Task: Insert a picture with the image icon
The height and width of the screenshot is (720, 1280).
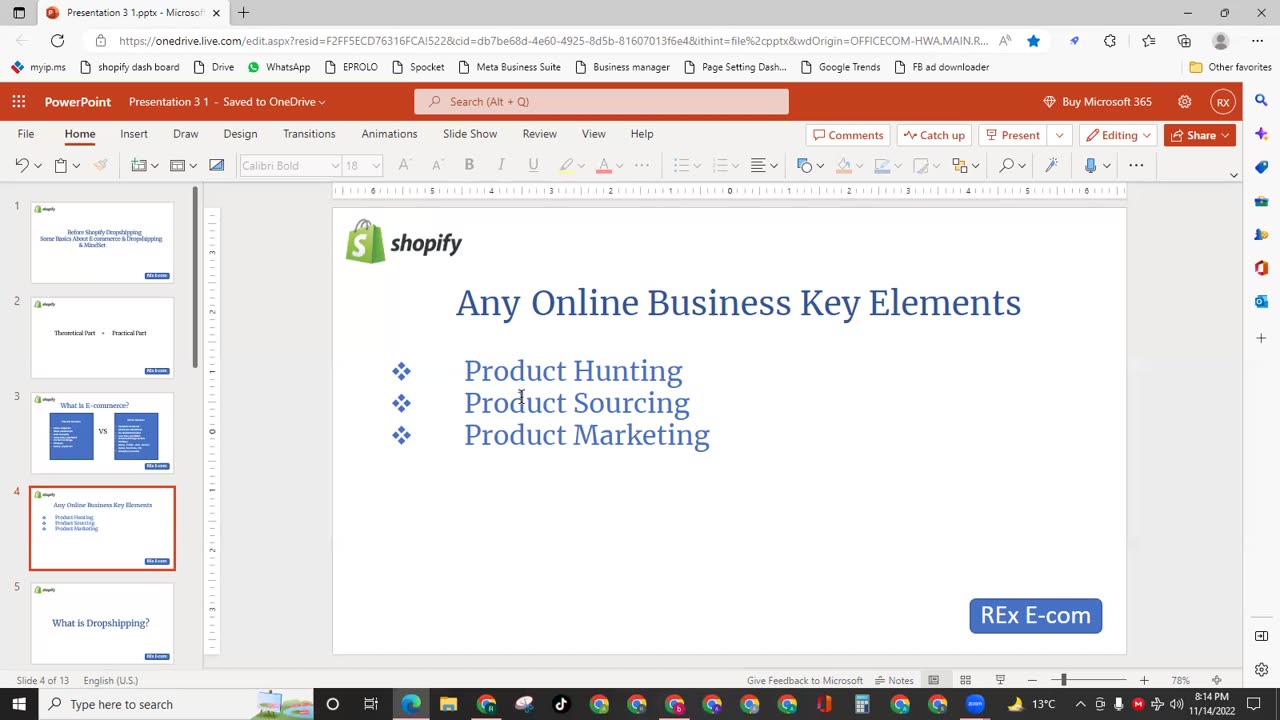Action: 216,165
